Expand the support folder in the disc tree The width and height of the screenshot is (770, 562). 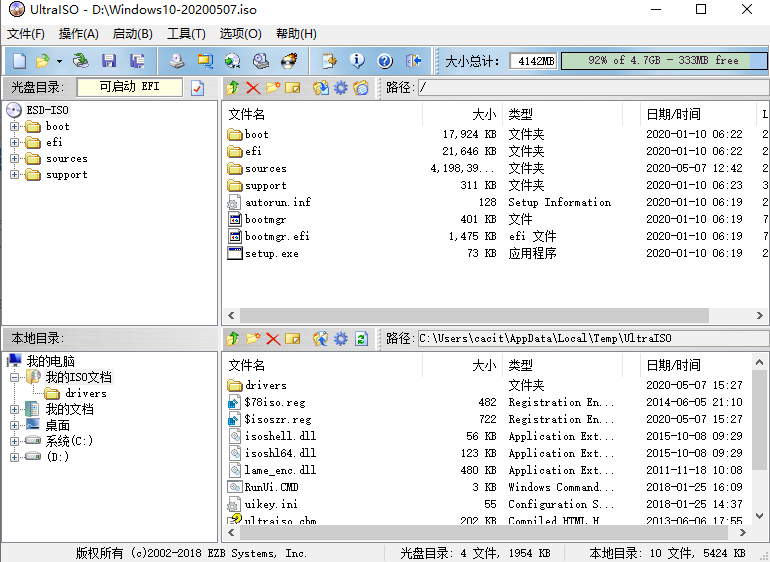click(14, 174)
